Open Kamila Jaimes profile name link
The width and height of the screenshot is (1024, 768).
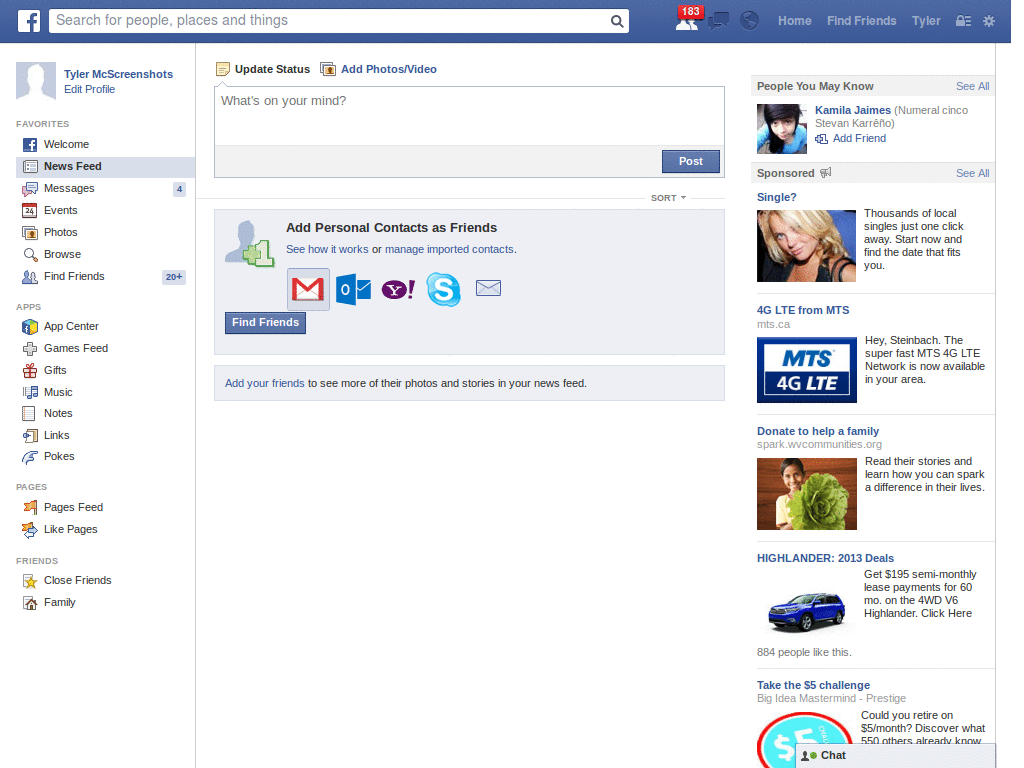point(853,110)
